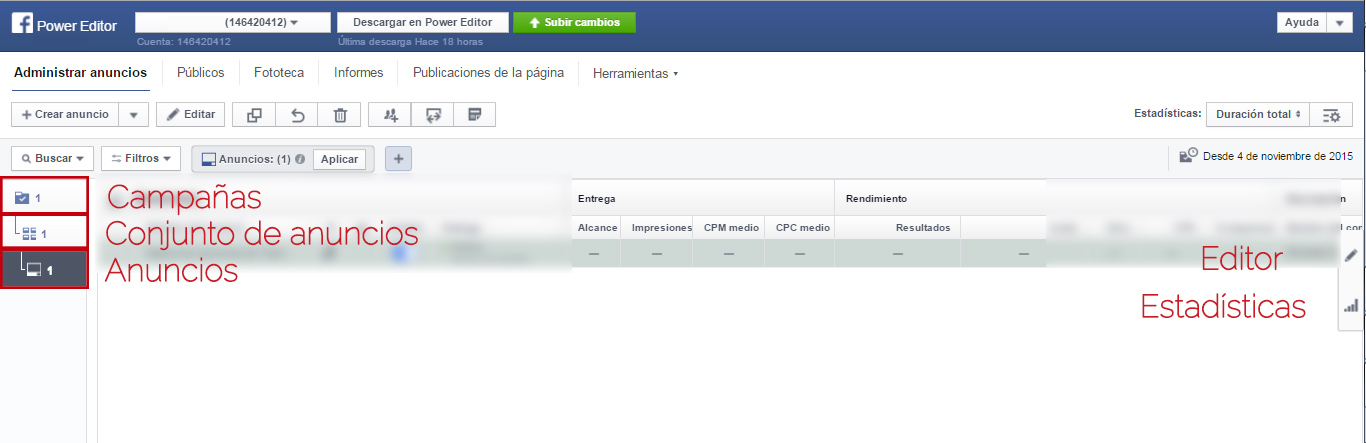This screenshot has height=443, width=1366.
Task: Click the plus add filter button
Action: [398, 159]
